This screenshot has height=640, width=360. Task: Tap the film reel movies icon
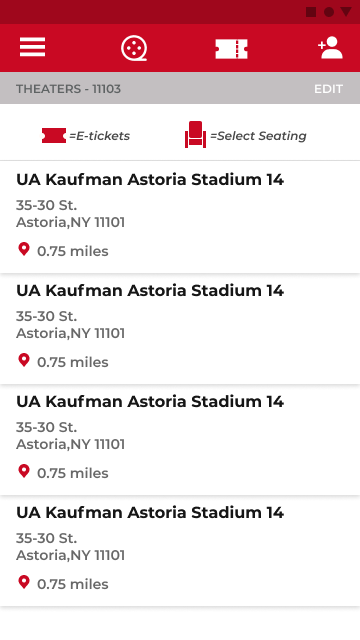click(134, 48)
